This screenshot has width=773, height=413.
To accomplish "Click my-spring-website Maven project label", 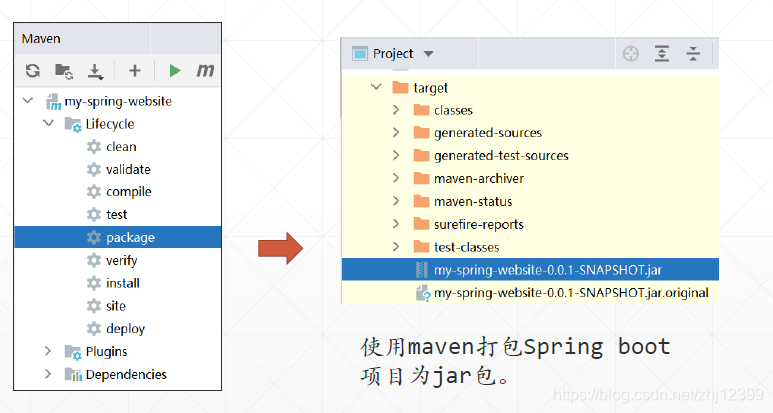I will (x=118, y=101).
